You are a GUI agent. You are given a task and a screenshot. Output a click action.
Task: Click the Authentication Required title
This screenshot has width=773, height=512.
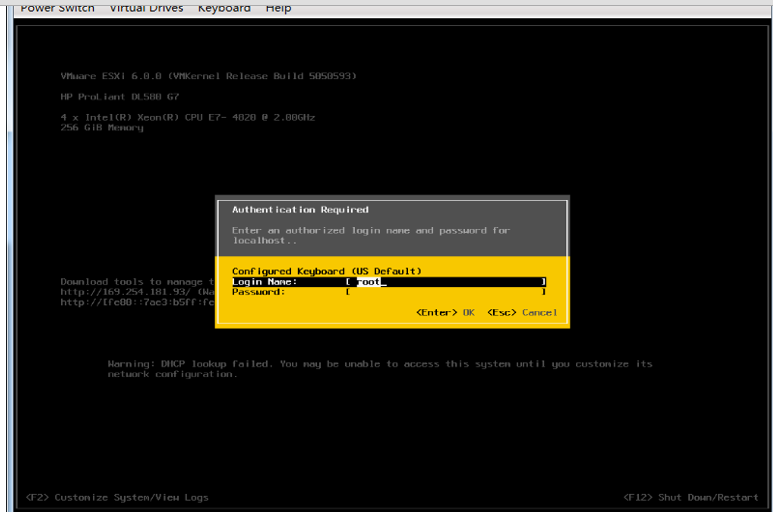click(x=300, y=209)
